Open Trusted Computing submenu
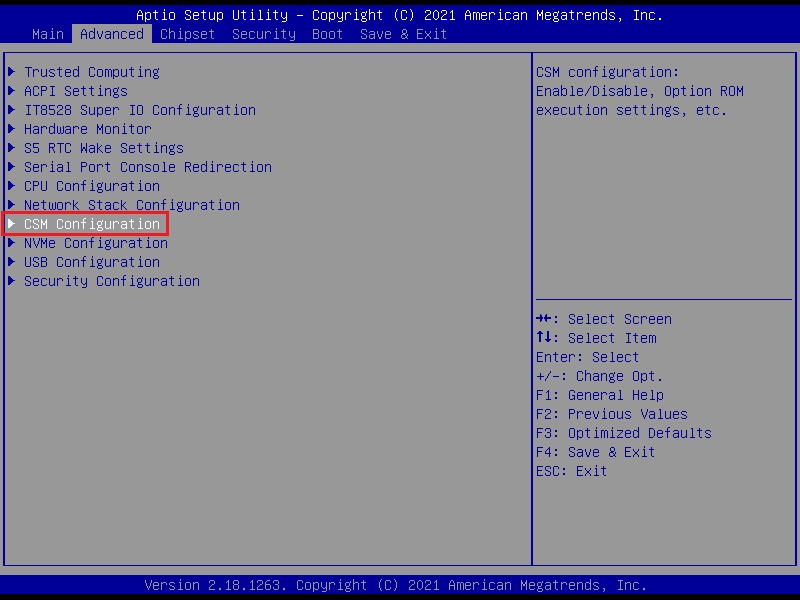 [91, 72]
